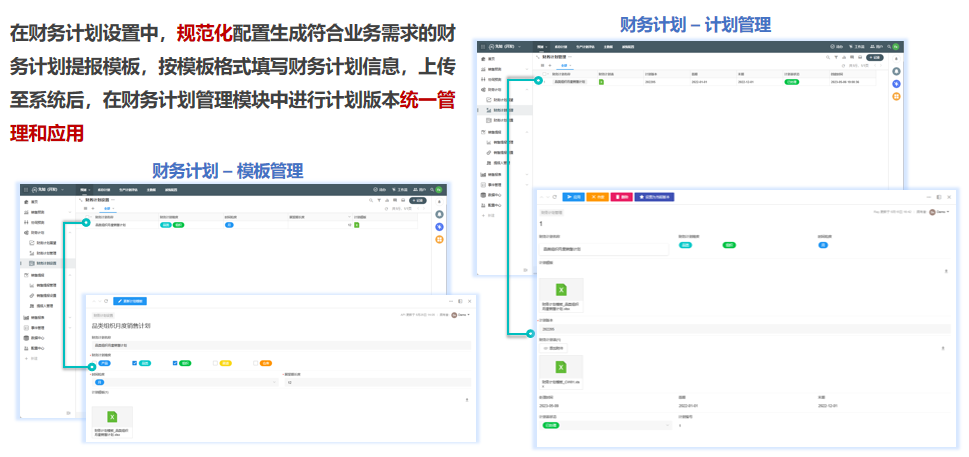Open upper Excel template thumbnail in plan dialog
Image resolution: width=969 pixels, height=457 pixels.
pyautogui.click(x=561, y=295)
